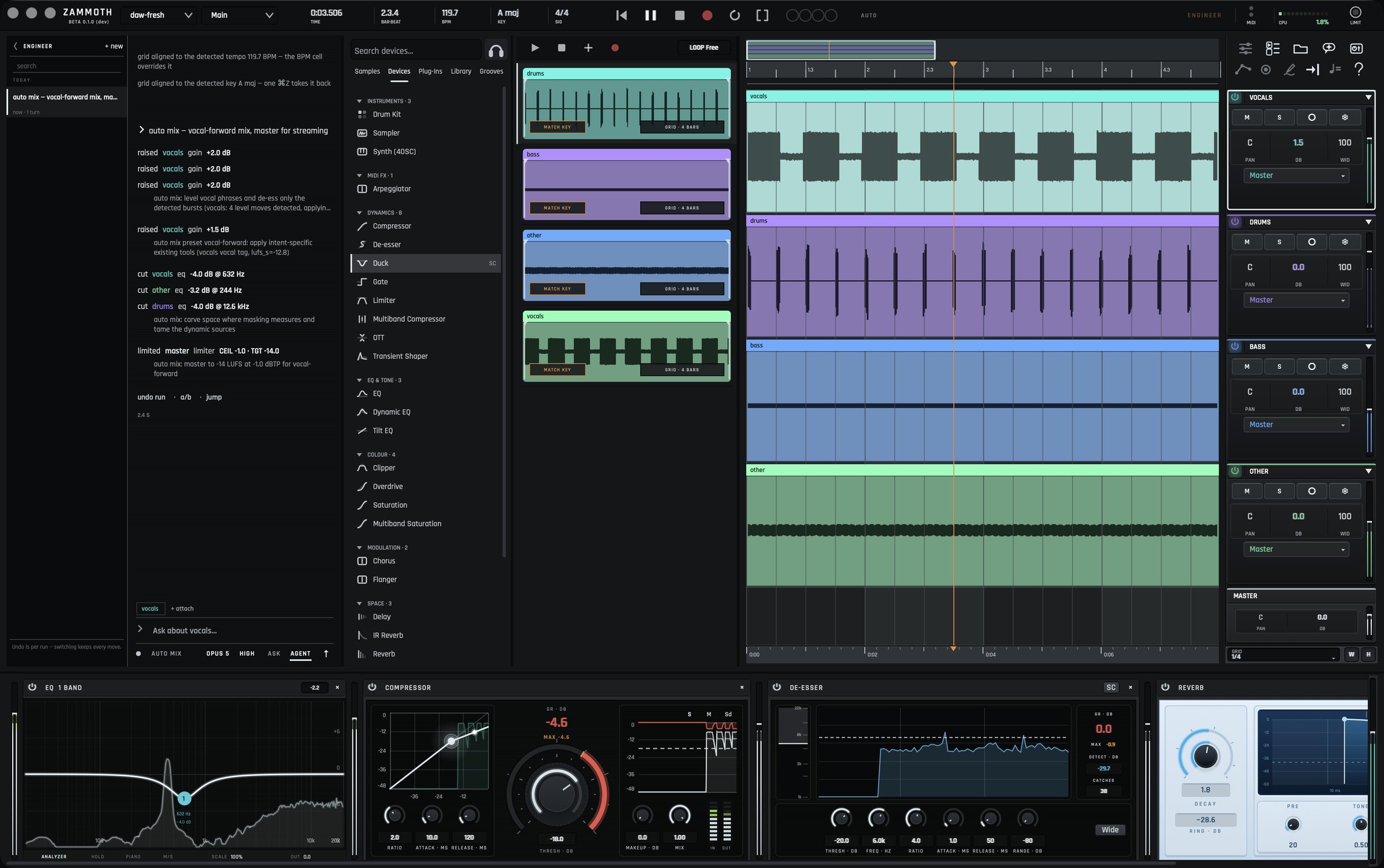This screenshot has width=1384, height=868.
Task: Click the Search devices input field
Action: [x=415, y=51]
